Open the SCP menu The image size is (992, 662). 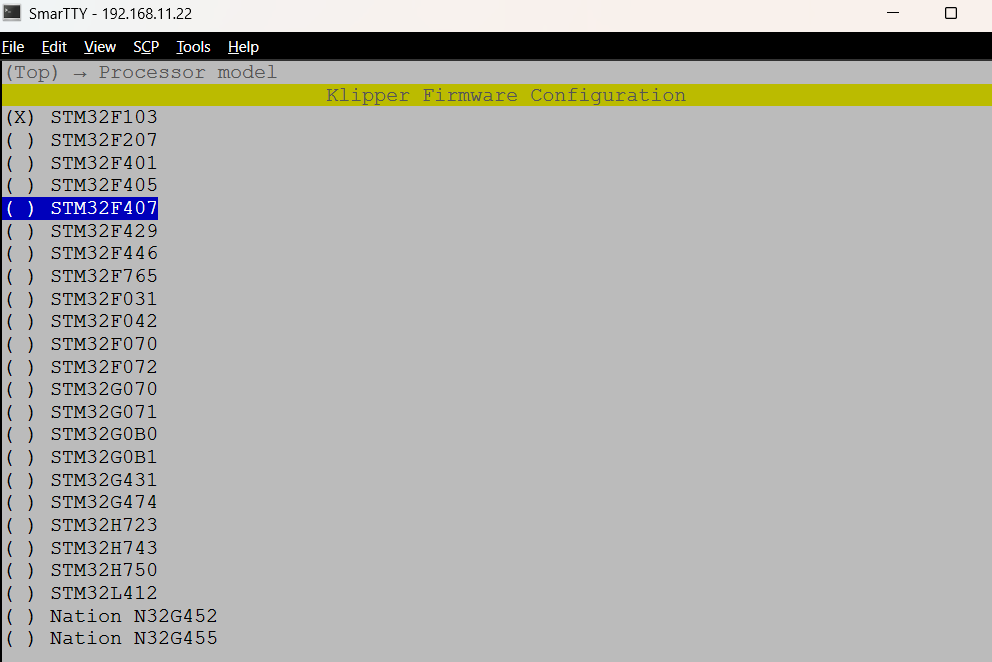146,47
